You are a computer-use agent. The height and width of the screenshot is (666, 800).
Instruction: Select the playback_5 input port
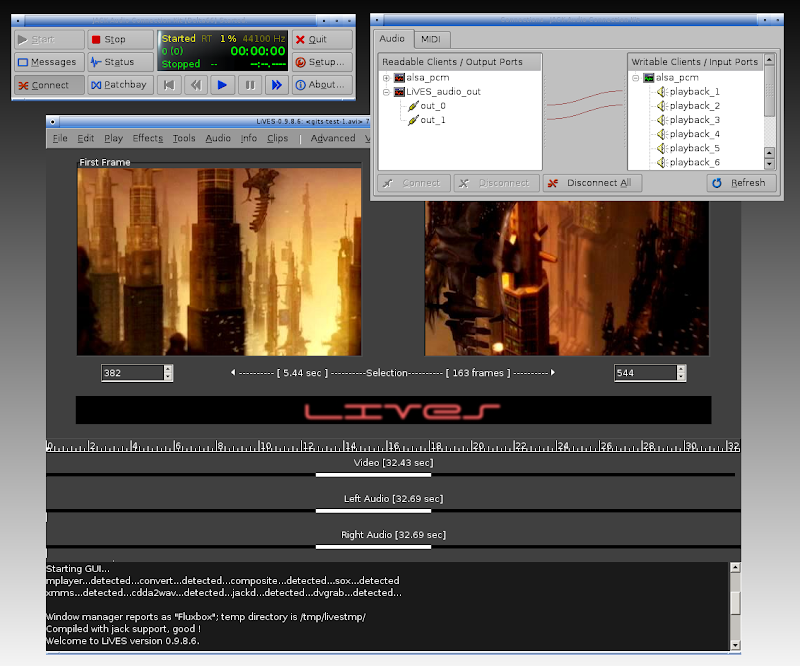click(x=688, y=148)
